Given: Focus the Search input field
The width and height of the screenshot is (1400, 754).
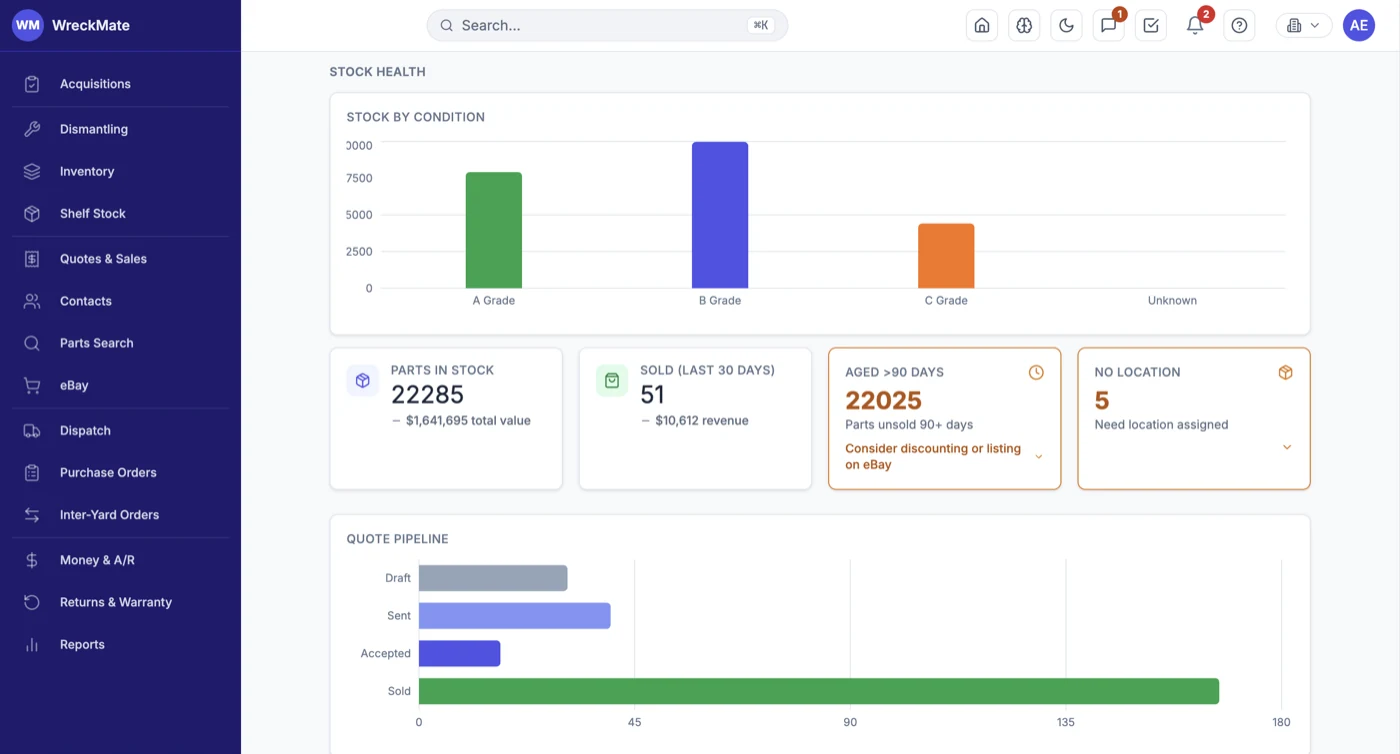Looking at the screenshot, I should point(607,26).
